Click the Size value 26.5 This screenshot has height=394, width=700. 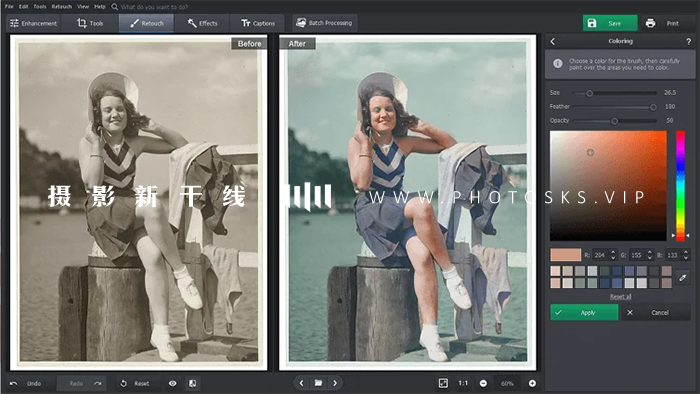point(670,93)
